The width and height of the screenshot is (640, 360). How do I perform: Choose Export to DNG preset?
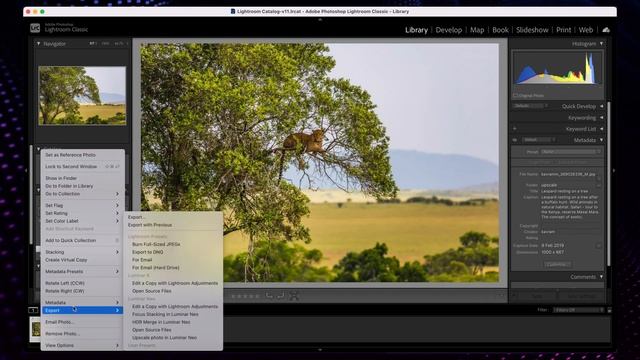tap(173, 252)
